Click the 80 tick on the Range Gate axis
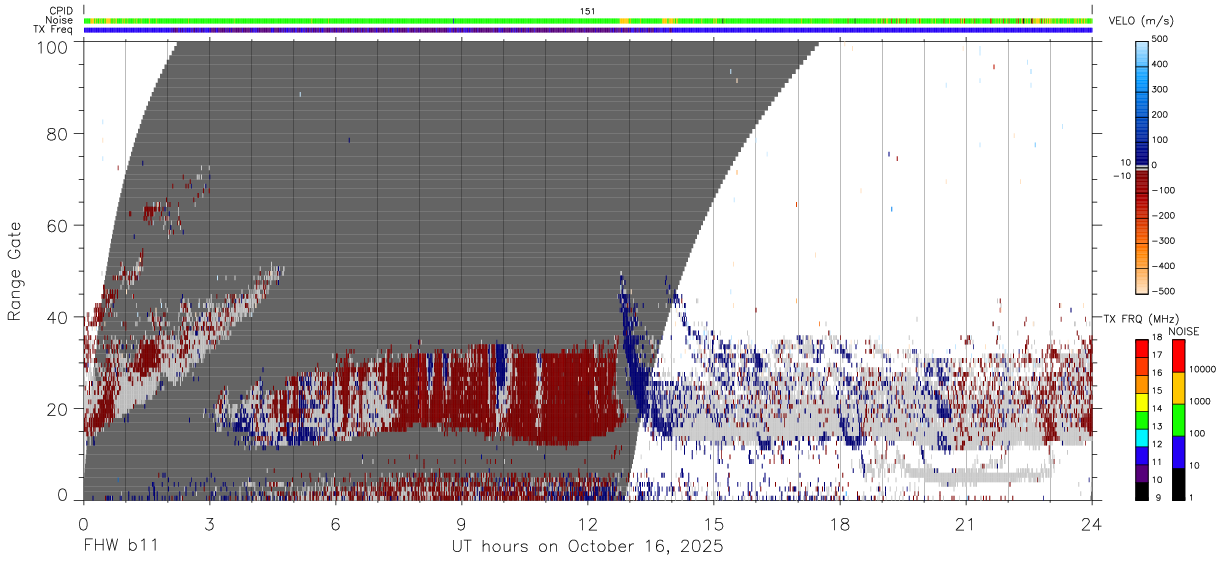This screenshot has height=567, width=1228. (x=56, y=133)
